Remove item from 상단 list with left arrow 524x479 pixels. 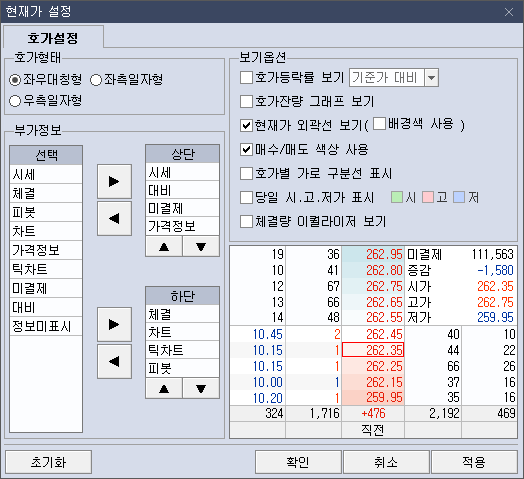(114, 219)
